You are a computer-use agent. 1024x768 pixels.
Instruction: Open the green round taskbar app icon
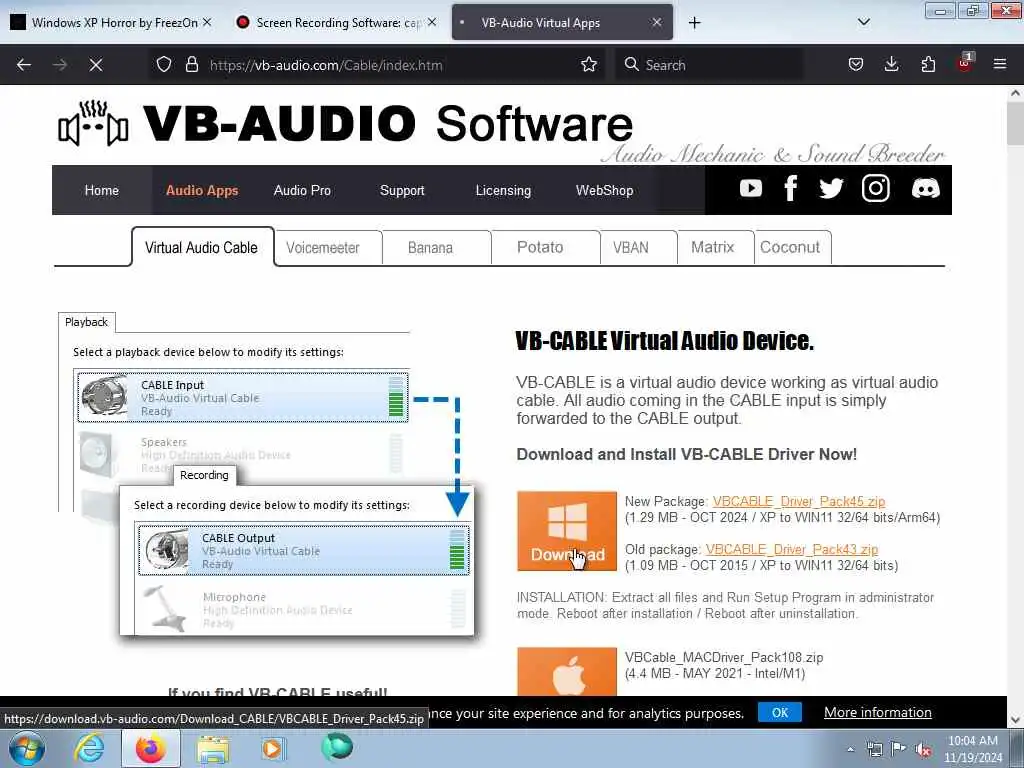click(336, 748)
